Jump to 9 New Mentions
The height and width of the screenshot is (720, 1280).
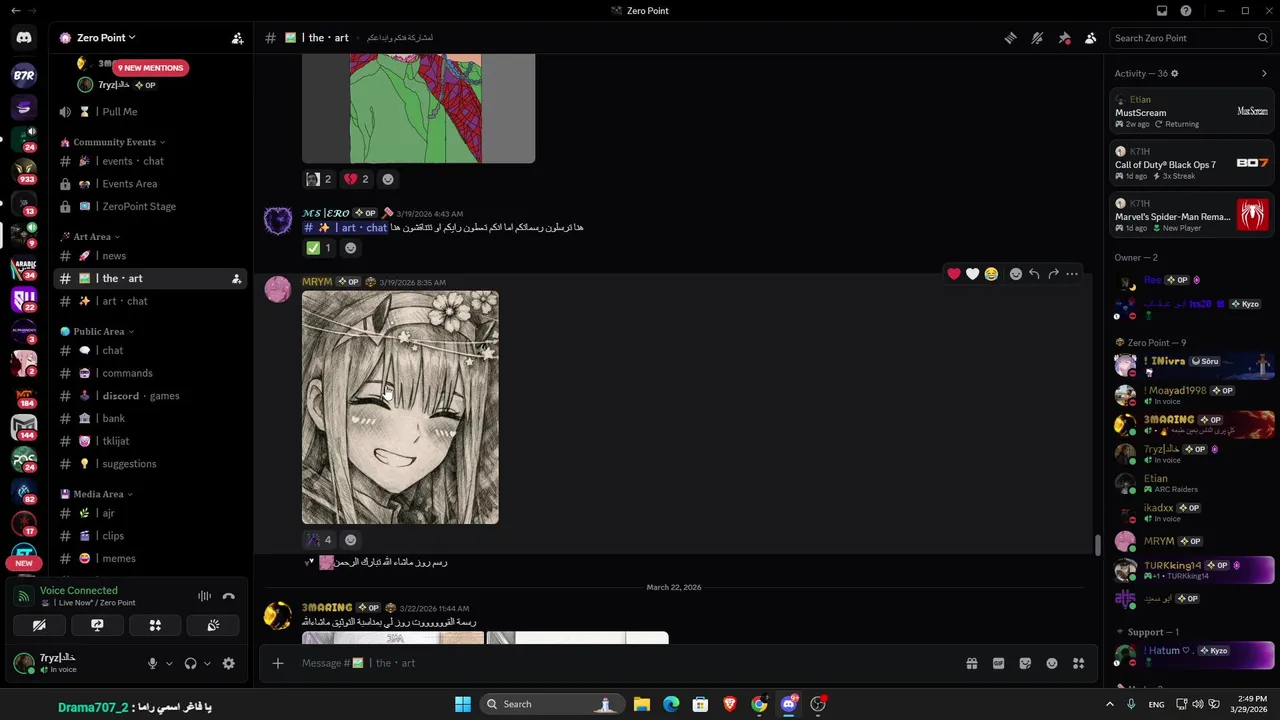point(150,68)
